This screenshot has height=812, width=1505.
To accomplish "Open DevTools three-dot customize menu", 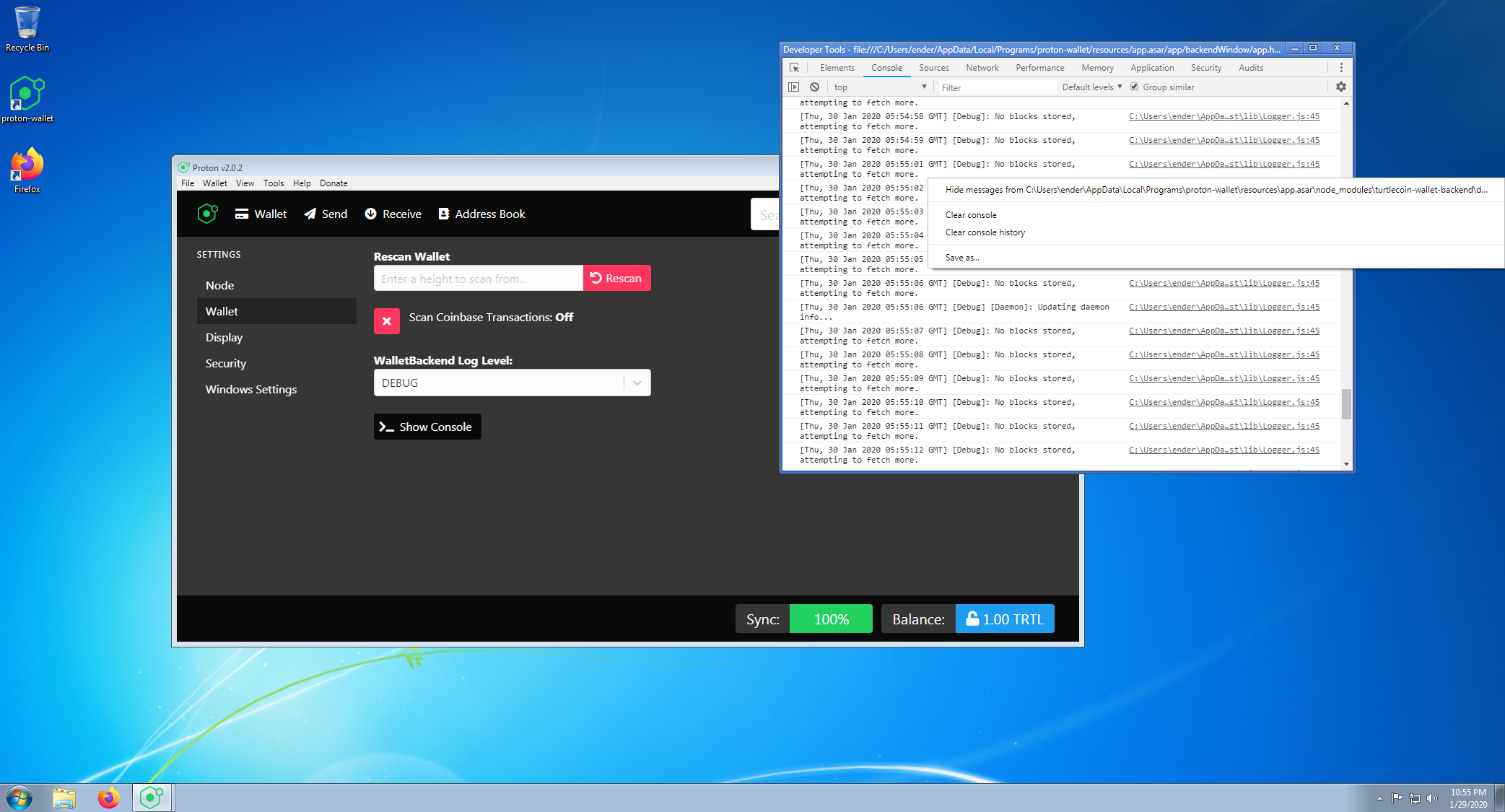I will (x=1341, y=68).
